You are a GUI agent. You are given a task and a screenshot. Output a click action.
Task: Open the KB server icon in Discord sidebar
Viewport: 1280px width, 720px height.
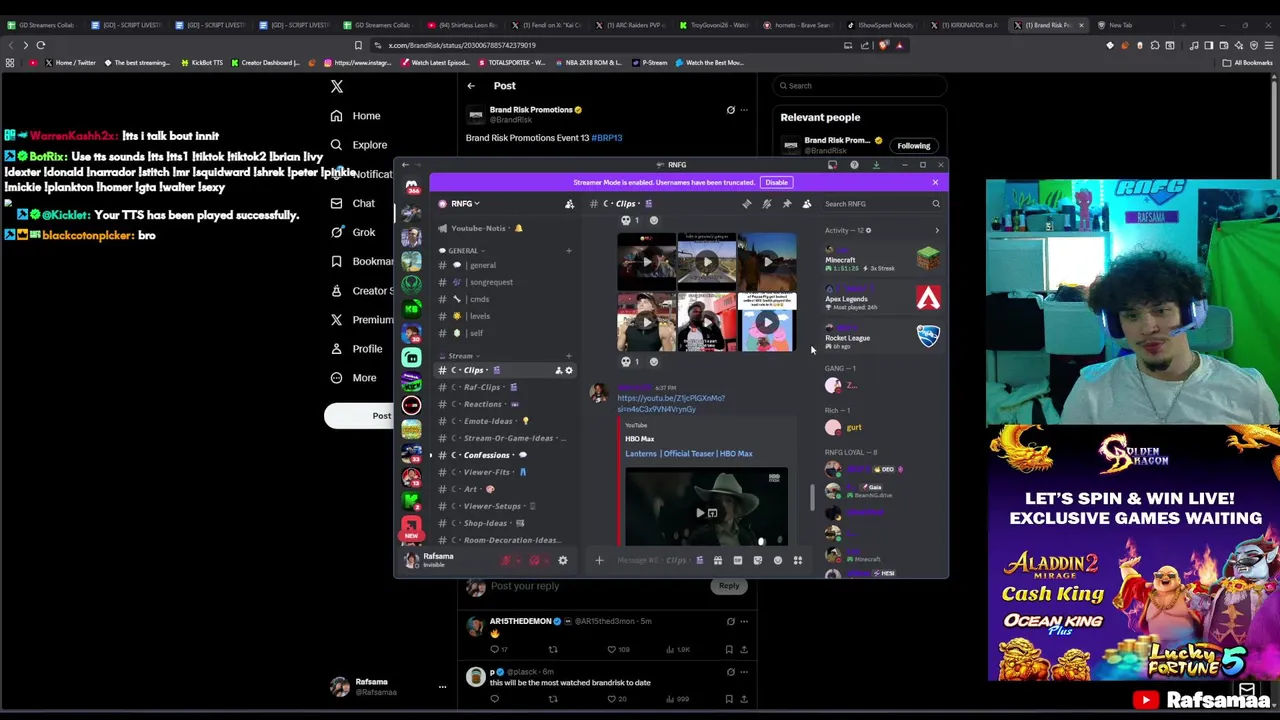coord(411,309)
